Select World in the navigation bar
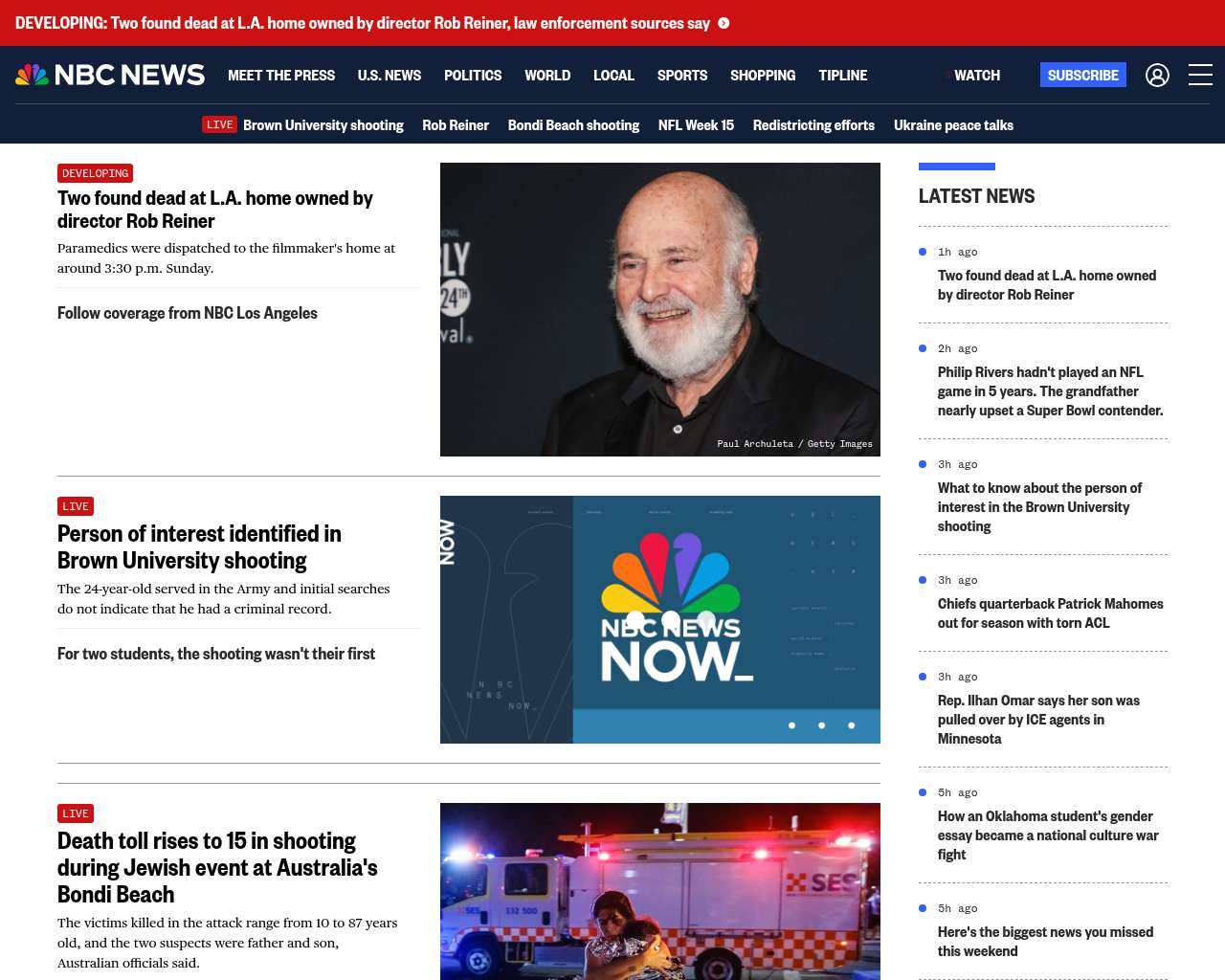1225x980 pixels. [547, 75]
